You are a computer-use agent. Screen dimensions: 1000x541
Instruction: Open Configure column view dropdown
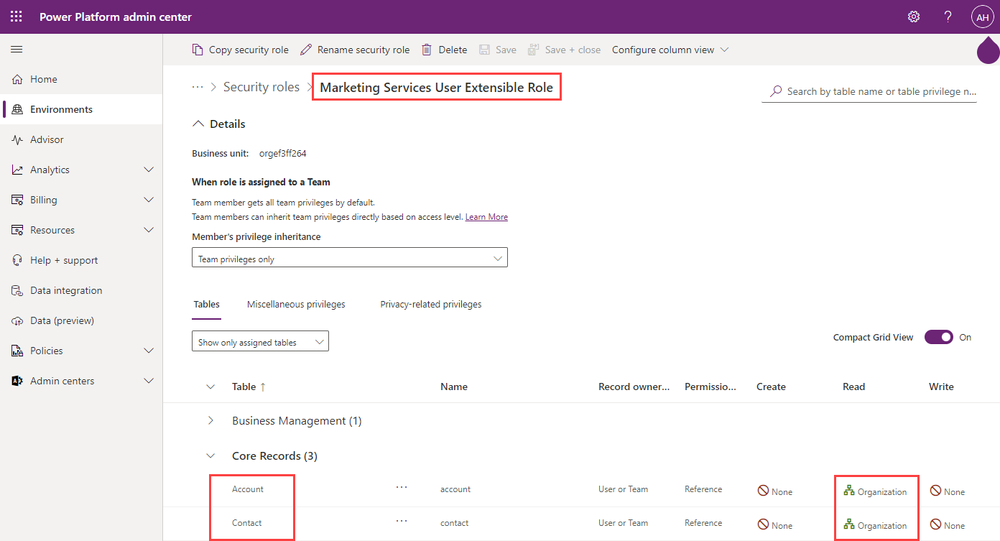(x=670, y=50)
